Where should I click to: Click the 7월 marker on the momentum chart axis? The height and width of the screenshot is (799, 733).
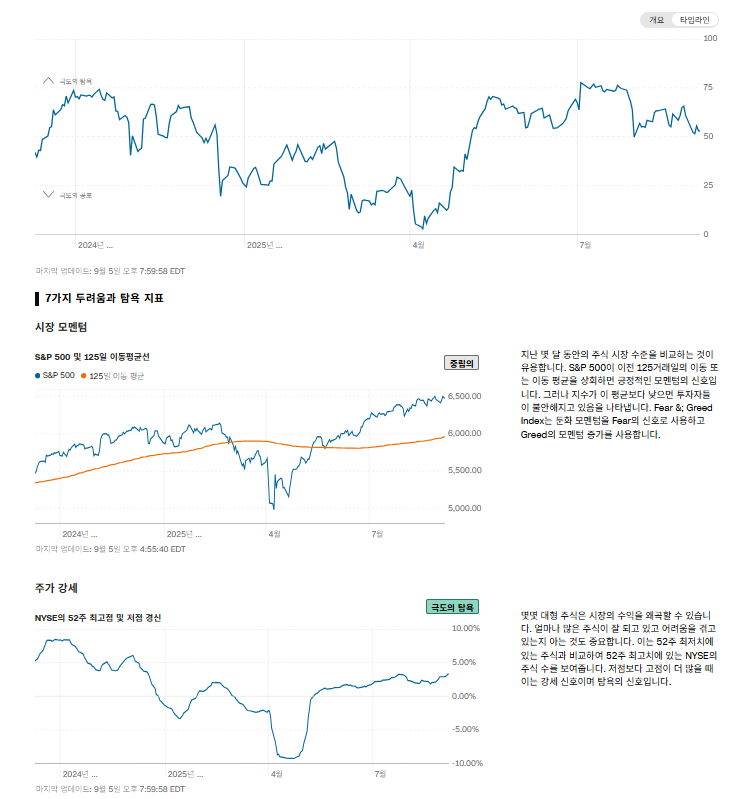(378, 533)
